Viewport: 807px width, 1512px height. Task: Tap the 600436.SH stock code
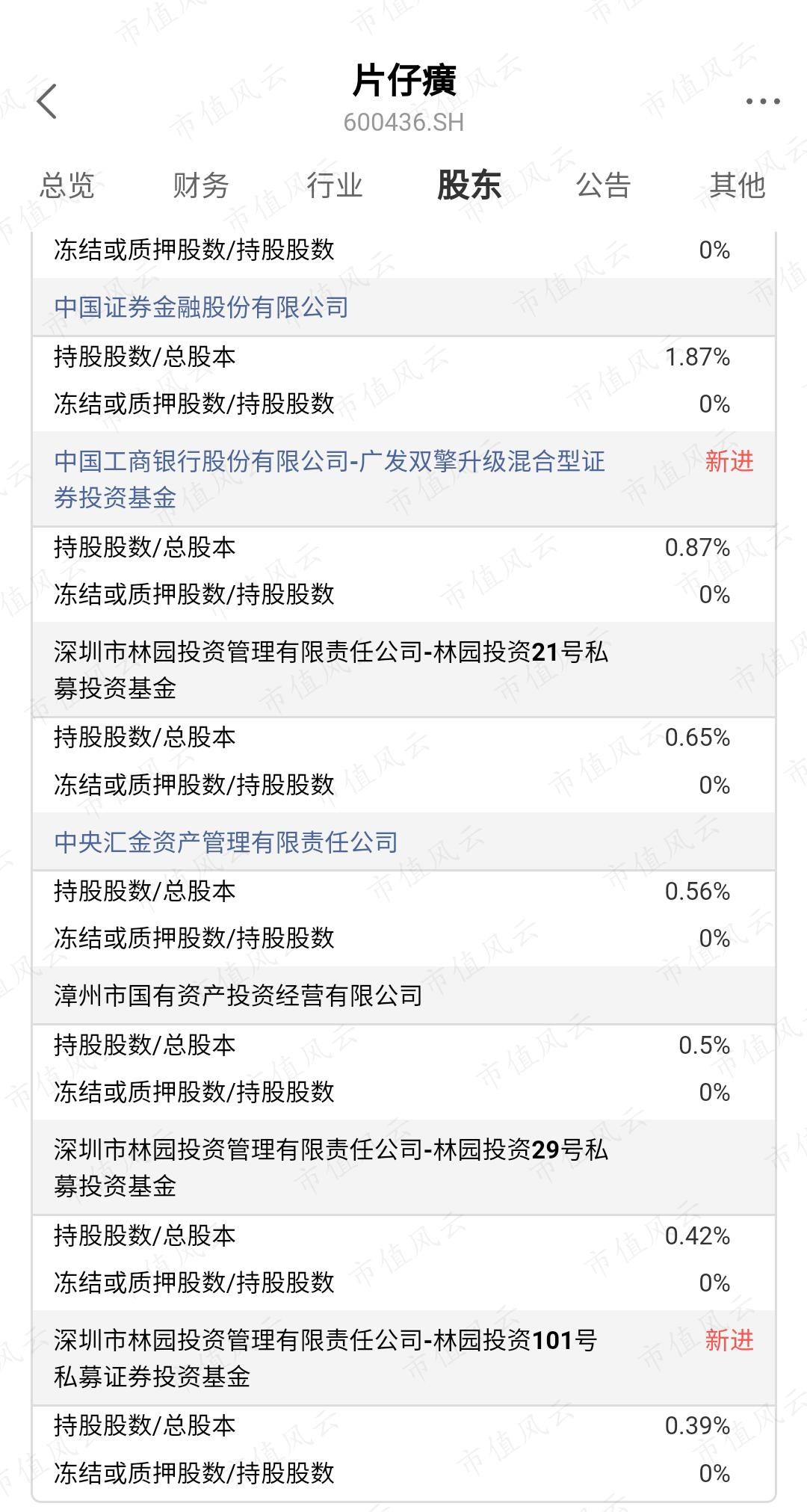(x=404, y=123)
